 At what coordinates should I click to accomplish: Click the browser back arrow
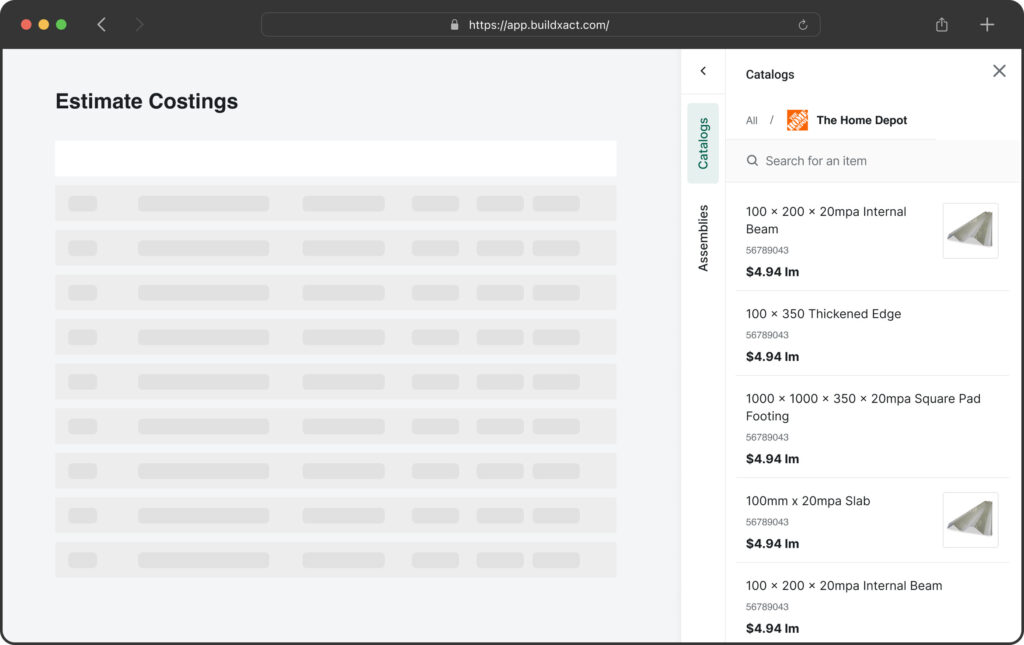pos(101,25)
